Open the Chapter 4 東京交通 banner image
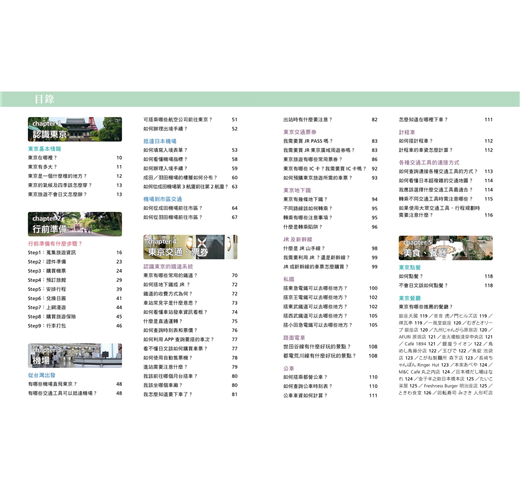The width and height of the screenshot is (520, 500). click(190, 247)
